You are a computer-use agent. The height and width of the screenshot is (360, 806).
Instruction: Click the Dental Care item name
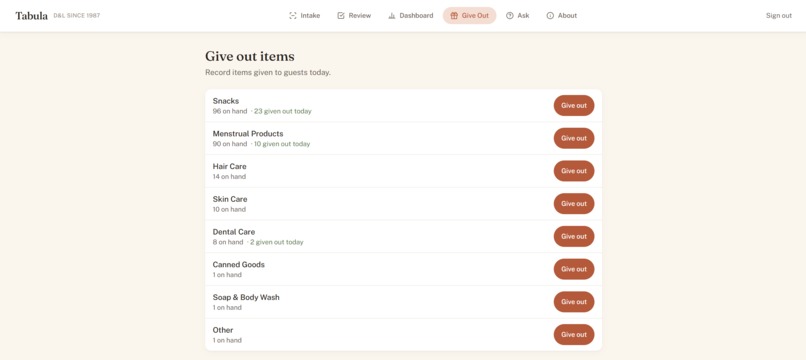(x=234, y=232)
